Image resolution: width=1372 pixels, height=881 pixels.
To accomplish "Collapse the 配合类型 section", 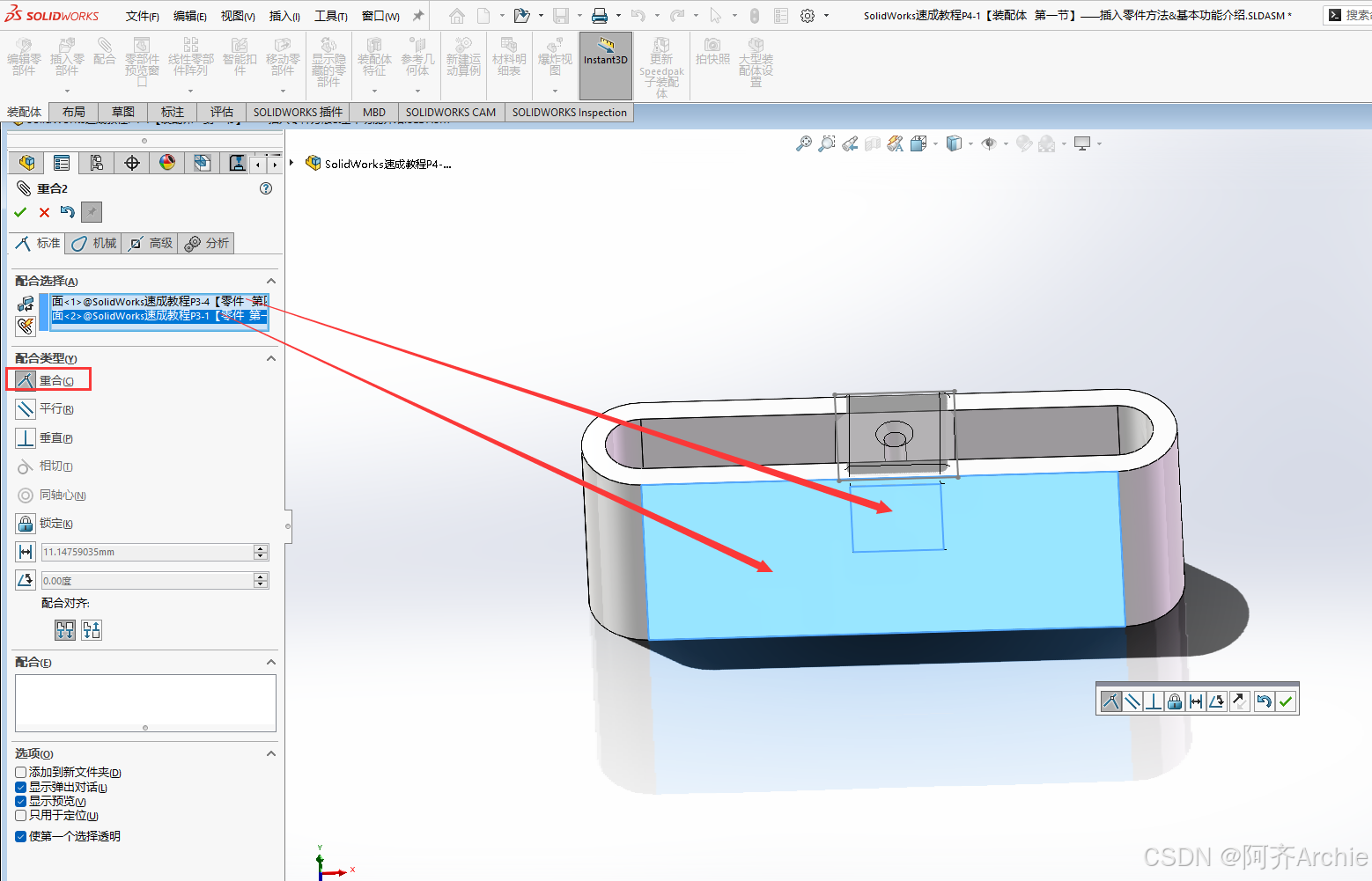I will pos(271,358).
